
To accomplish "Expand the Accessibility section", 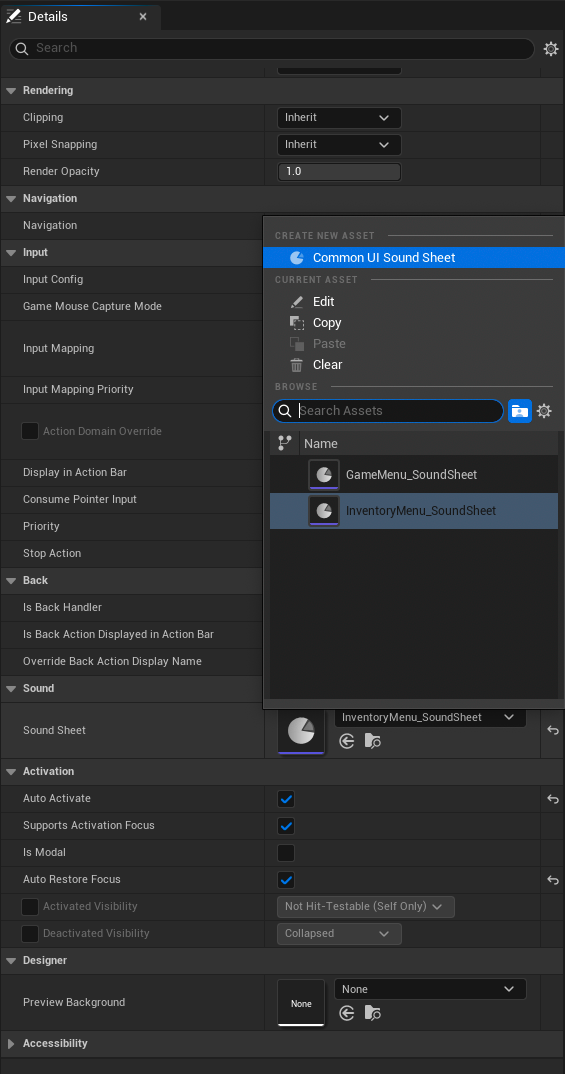I will click(x=11, y=1043).
